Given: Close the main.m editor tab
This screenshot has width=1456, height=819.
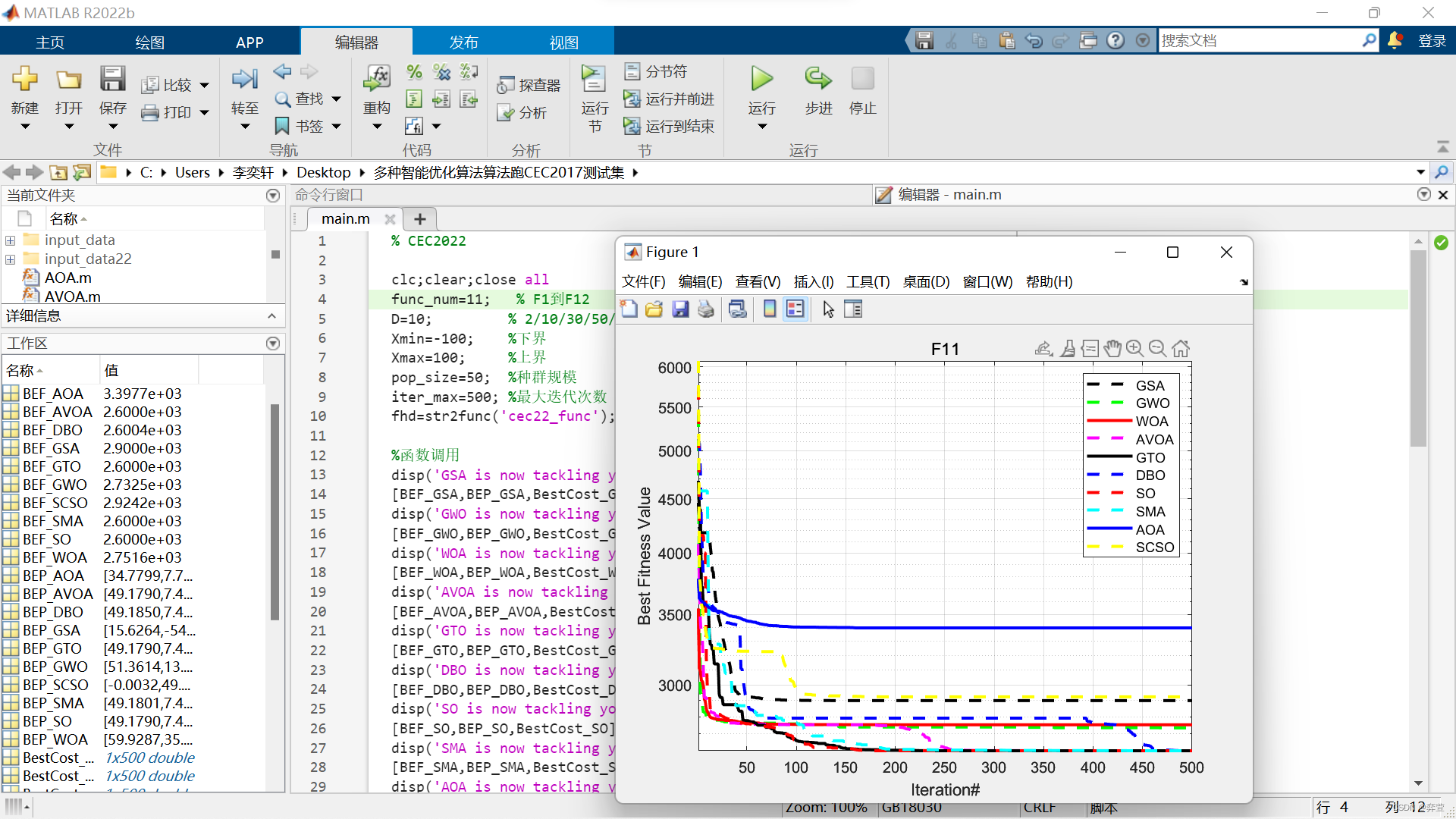Looking at the screenshot, I should point(390,219).
